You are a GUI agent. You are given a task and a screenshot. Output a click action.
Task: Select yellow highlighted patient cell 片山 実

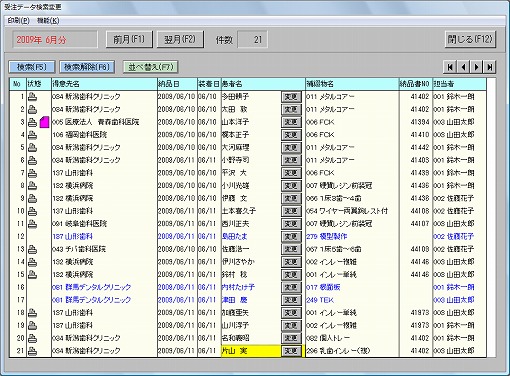click(x=251, y=351)
